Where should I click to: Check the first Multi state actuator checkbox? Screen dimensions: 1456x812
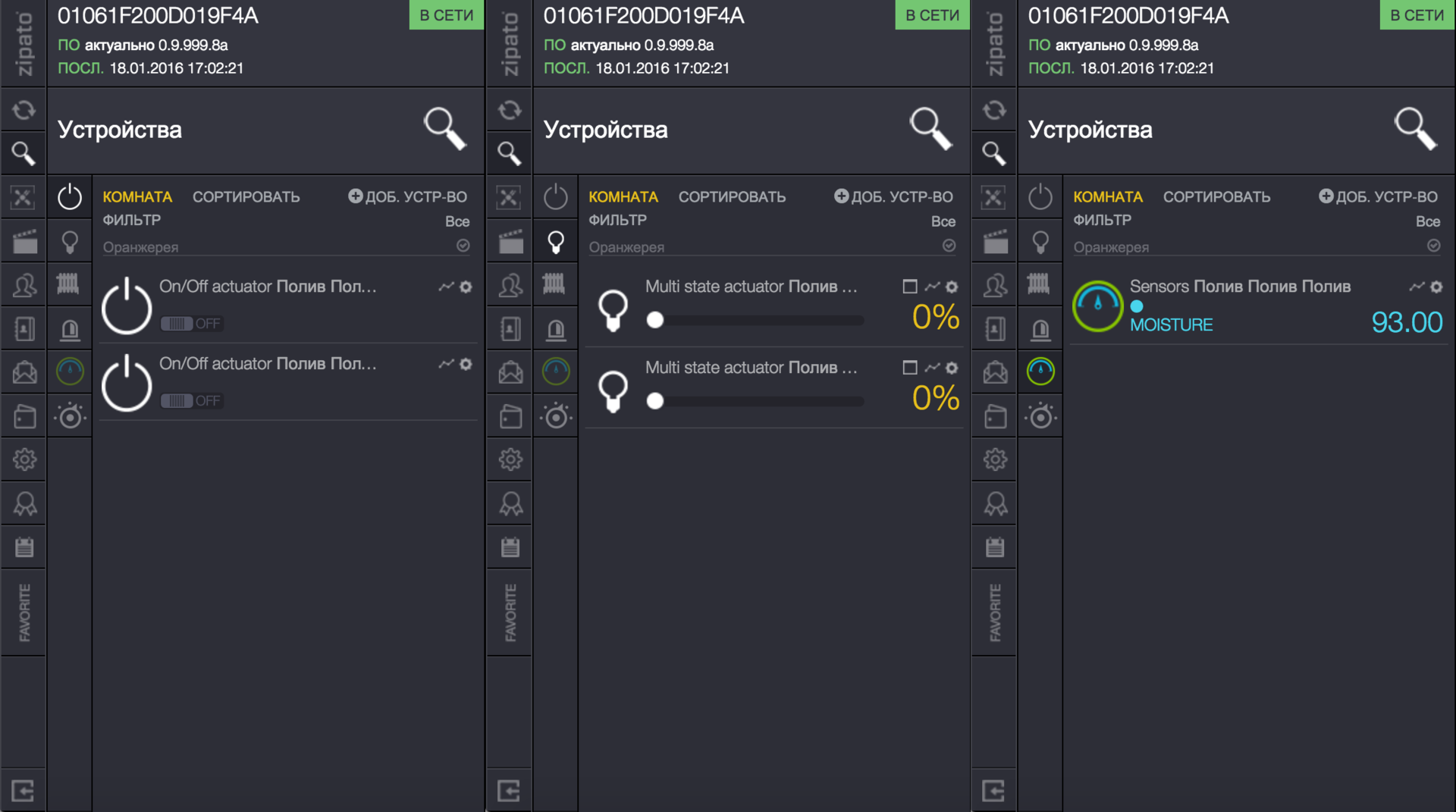coord(909,287)
